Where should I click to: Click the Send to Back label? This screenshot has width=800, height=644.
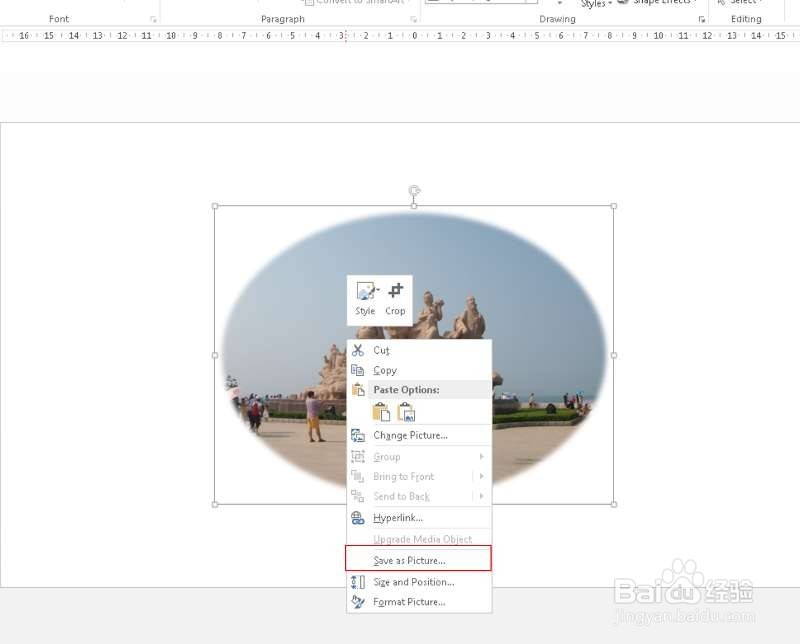[x=402, y=497]
